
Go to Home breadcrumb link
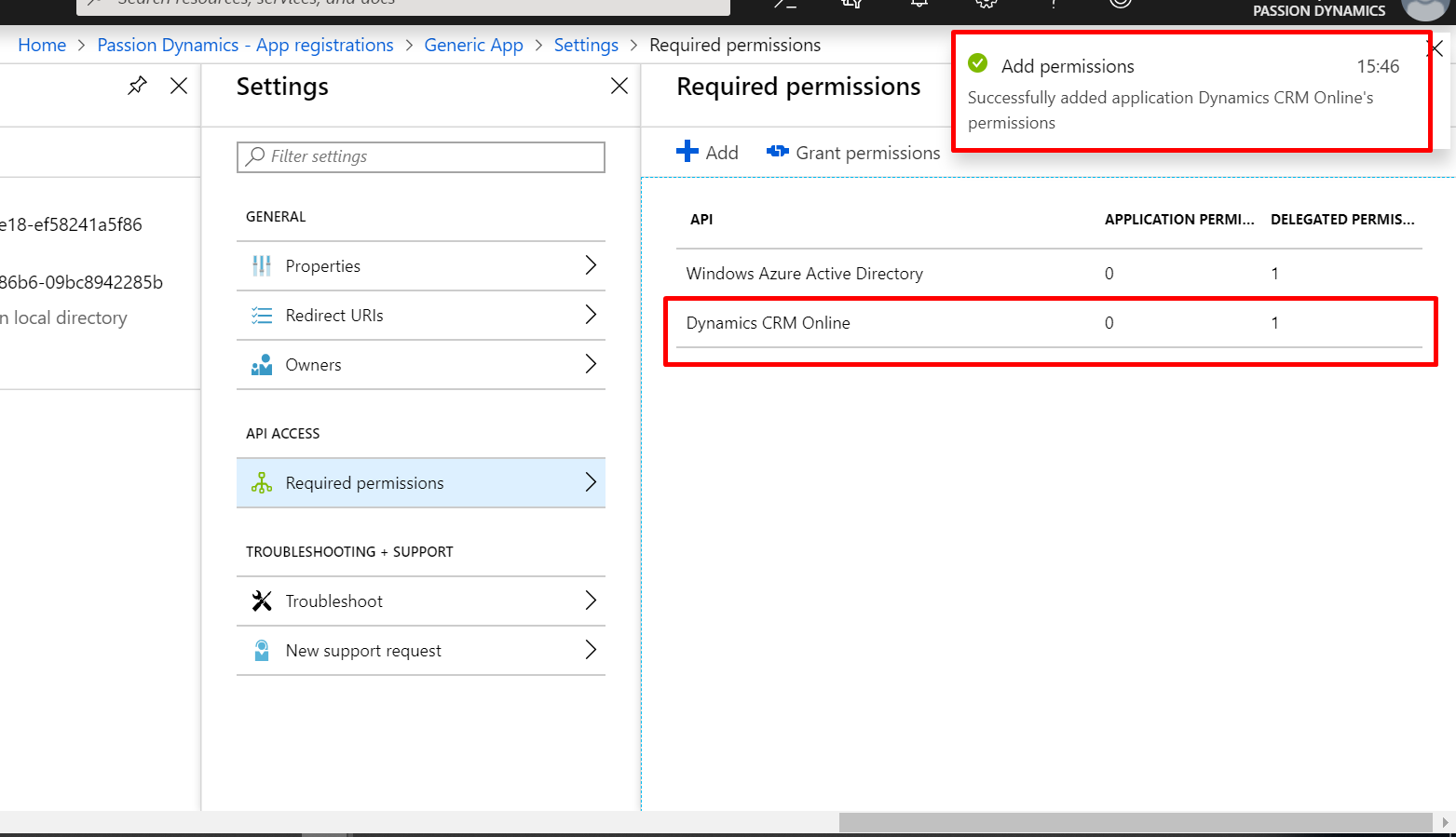click(x=42, y=45)
